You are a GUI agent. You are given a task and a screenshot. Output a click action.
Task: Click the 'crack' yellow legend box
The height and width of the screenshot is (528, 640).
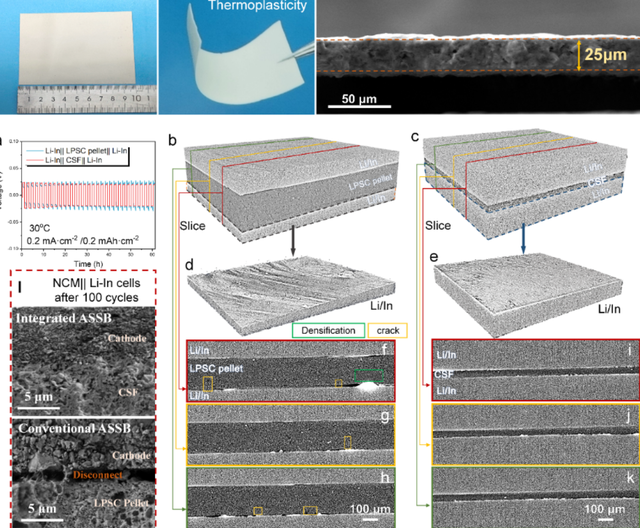pyautogui.click(x=388, y=331)
